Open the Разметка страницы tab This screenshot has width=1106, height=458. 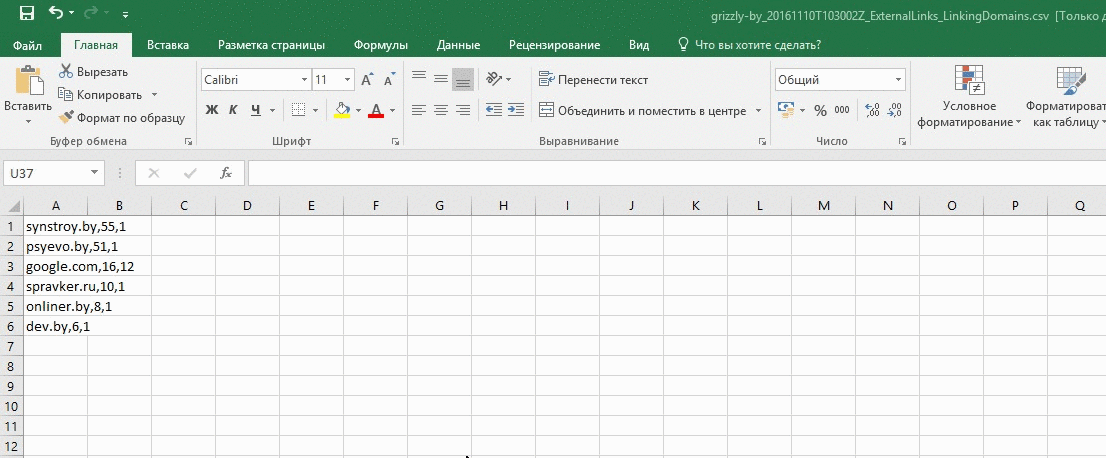[272, 45]
